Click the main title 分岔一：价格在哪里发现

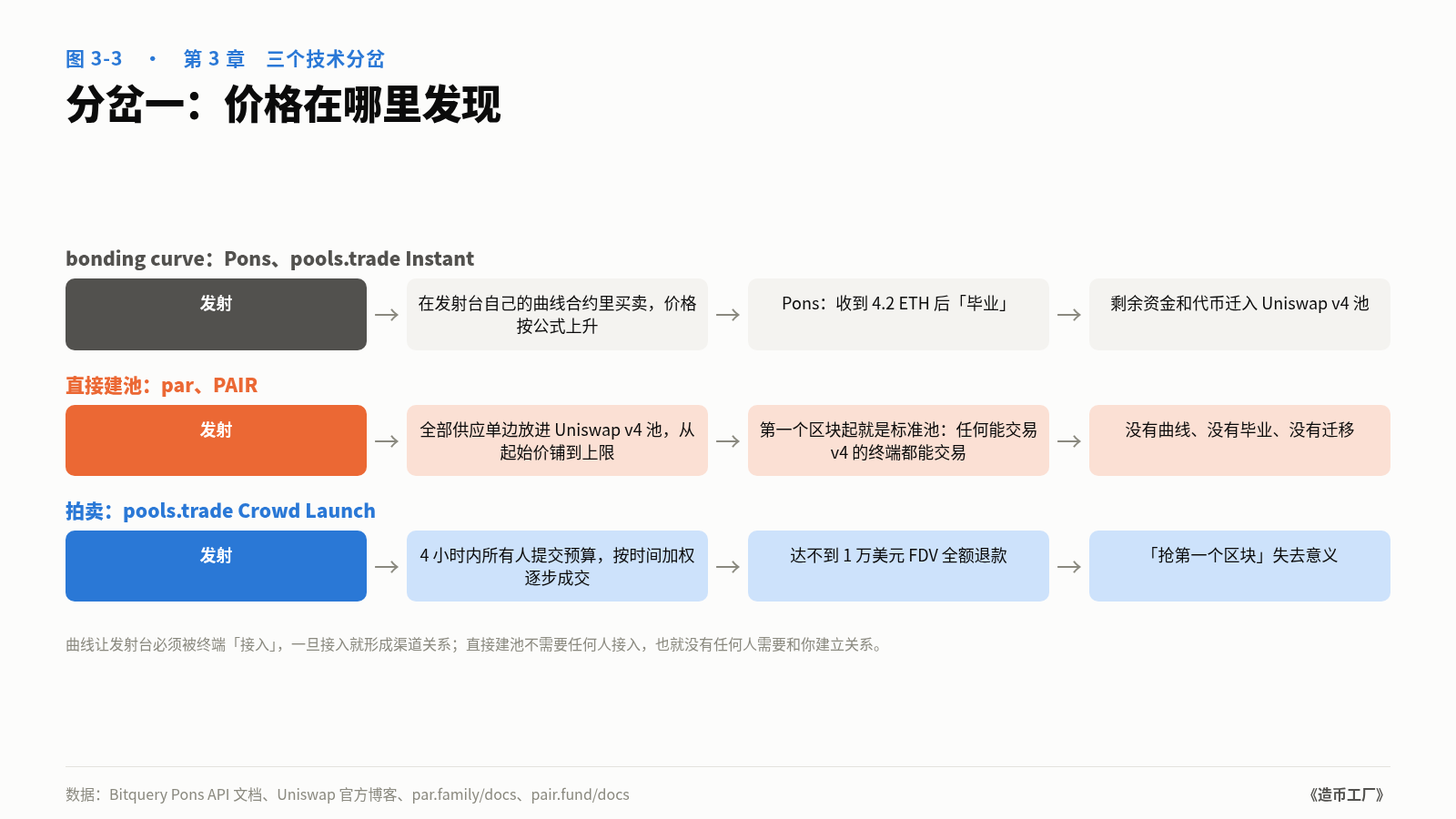(283, 105)
